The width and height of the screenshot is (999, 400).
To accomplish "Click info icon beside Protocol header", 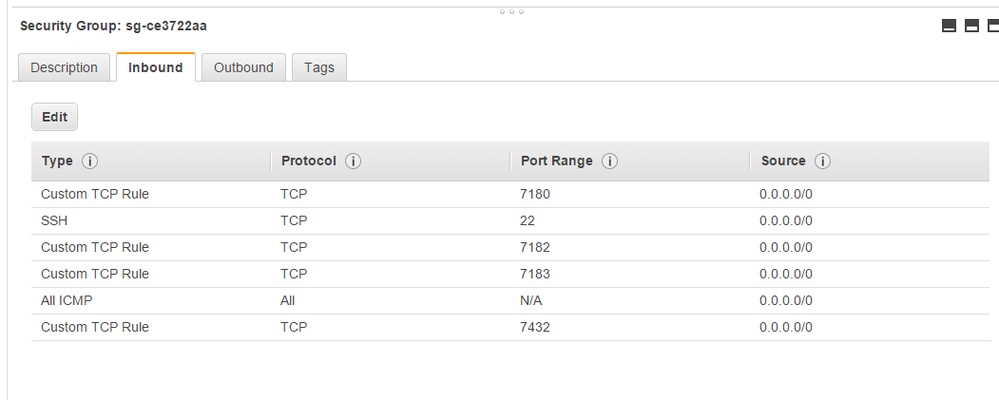I will [x=353, y=161].
